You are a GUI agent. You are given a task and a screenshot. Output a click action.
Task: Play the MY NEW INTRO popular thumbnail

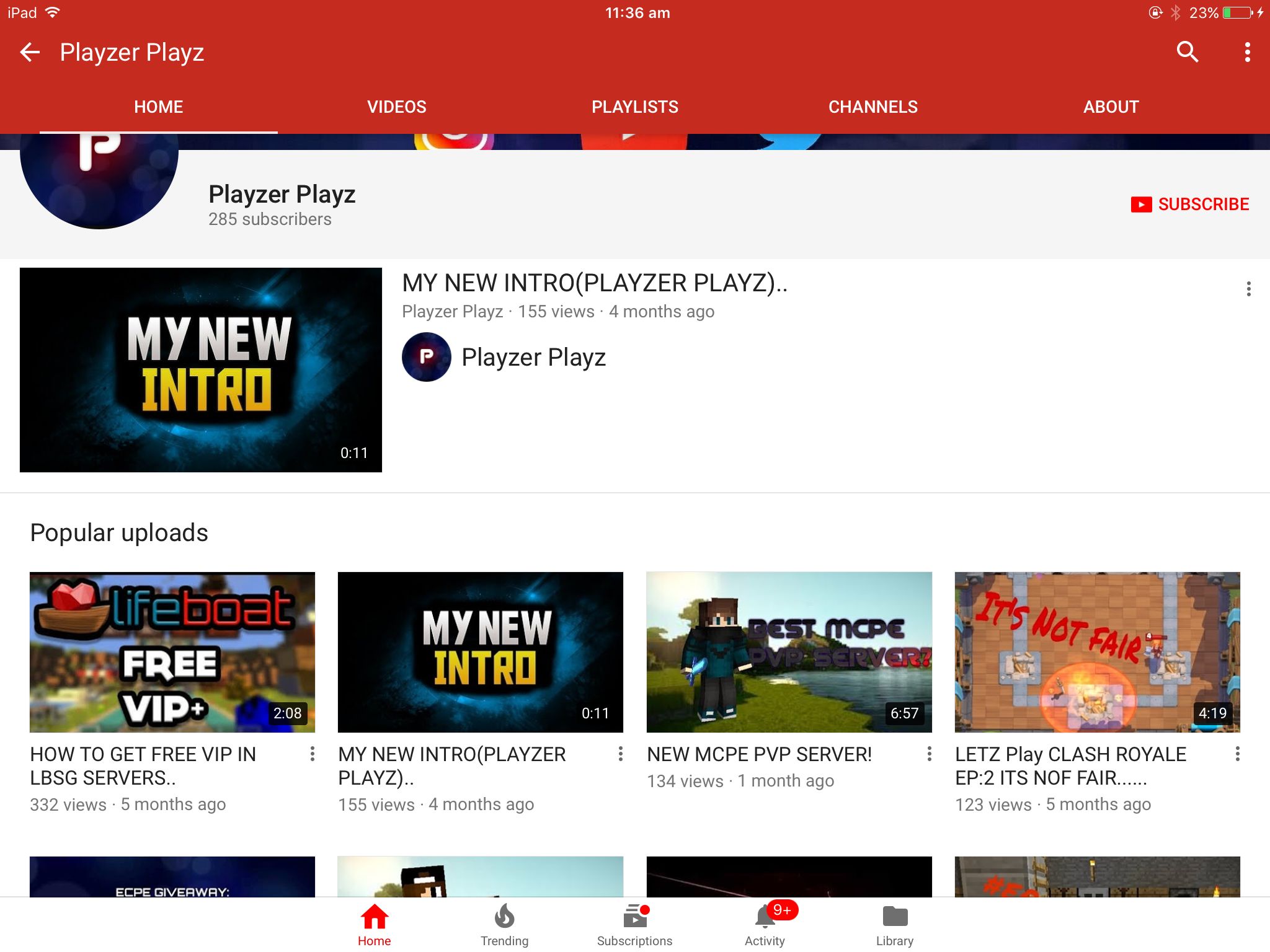point(481,652)
